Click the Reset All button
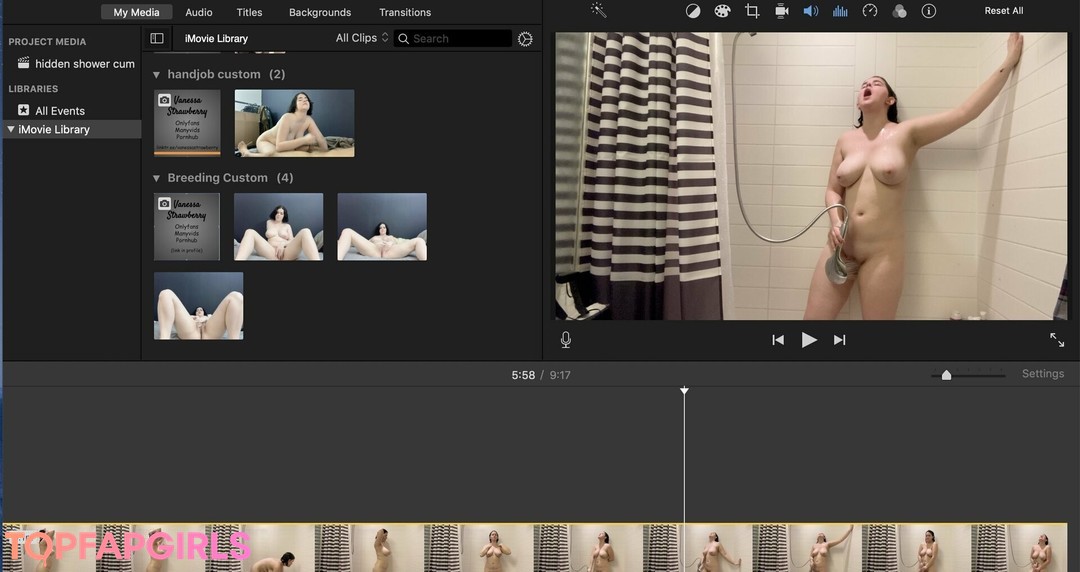 click(1003, 11)
